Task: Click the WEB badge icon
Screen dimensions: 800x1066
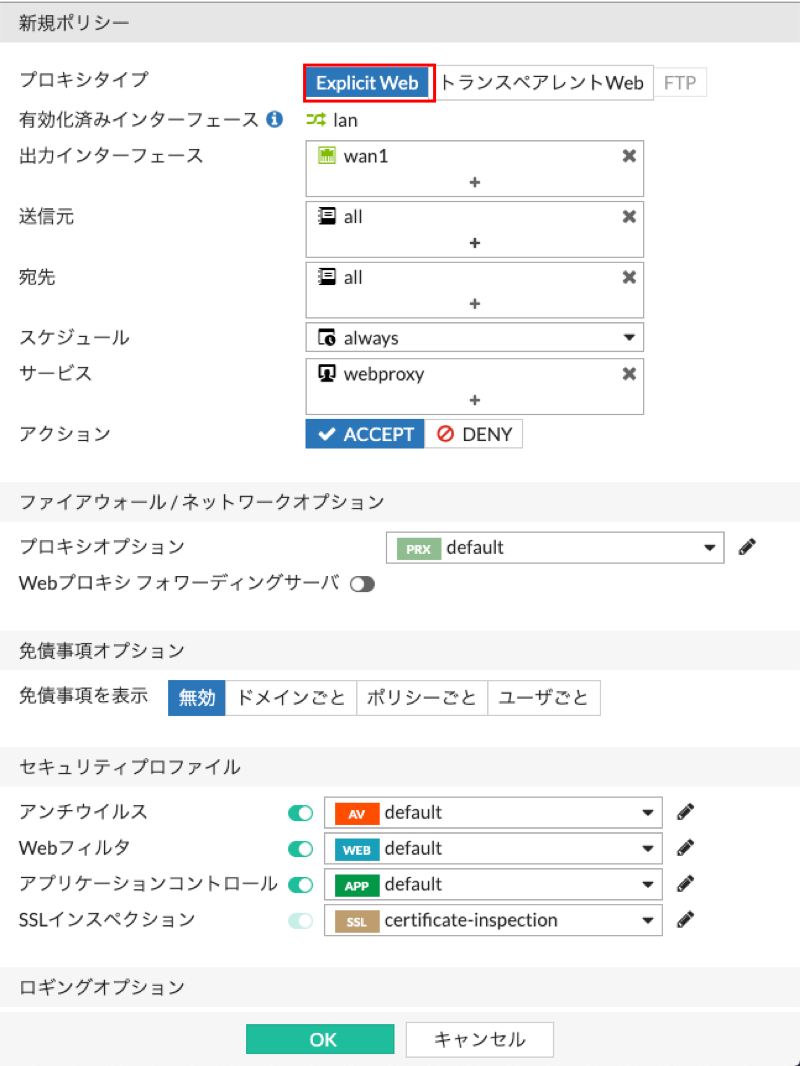Action: 357,849
